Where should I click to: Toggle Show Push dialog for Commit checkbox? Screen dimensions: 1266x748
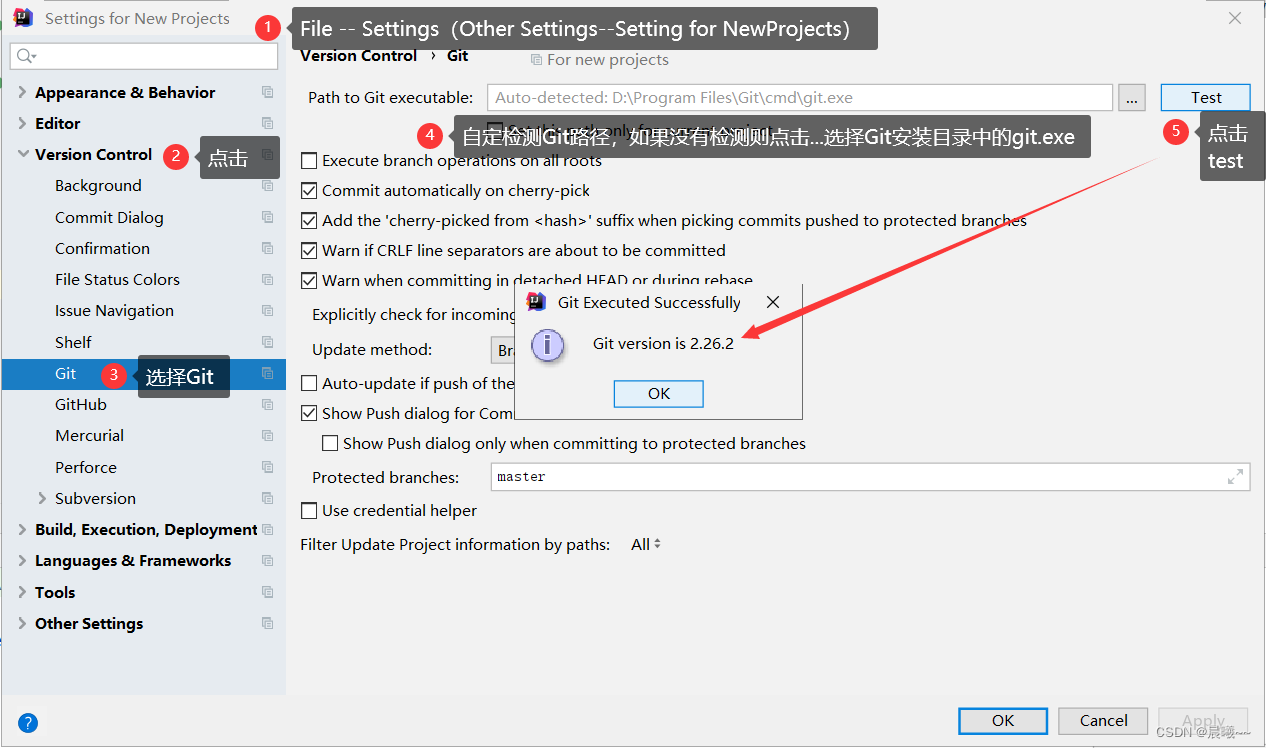309,413
